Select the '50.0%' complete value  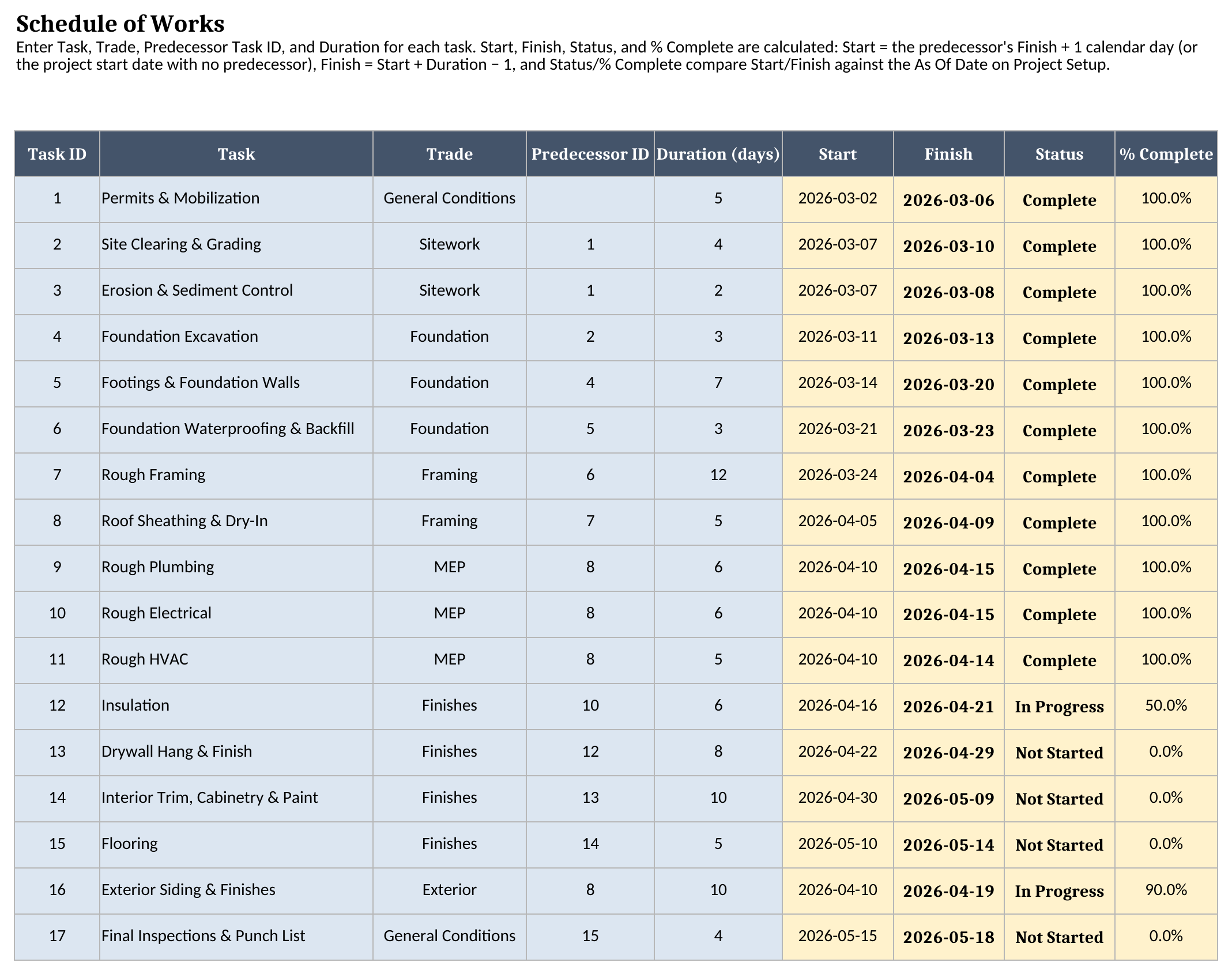click(x=1166, y=707)
